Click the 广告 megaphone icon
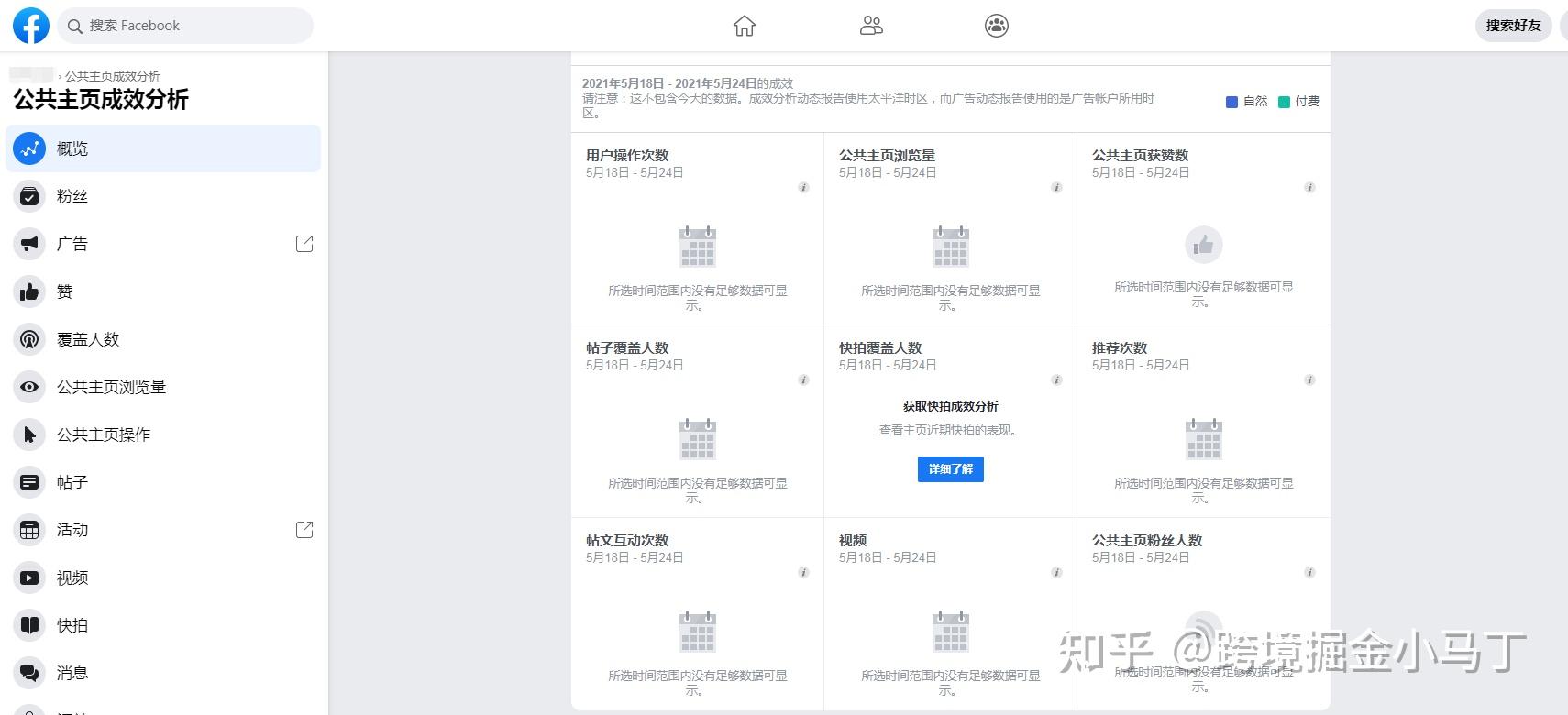The height and width of the screenshot is (715, 1568). click(x=29, y=244)
